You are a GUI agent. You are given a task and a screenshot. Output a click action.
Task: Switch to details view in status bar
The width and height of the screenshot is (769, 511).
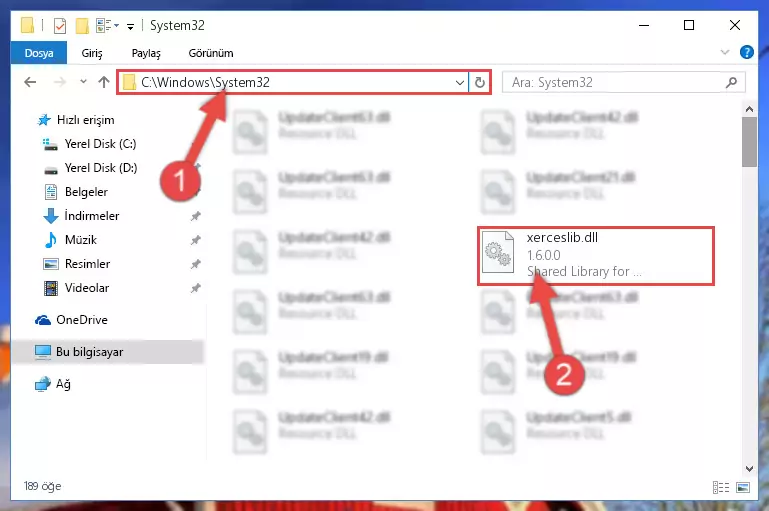pos(721,487)
